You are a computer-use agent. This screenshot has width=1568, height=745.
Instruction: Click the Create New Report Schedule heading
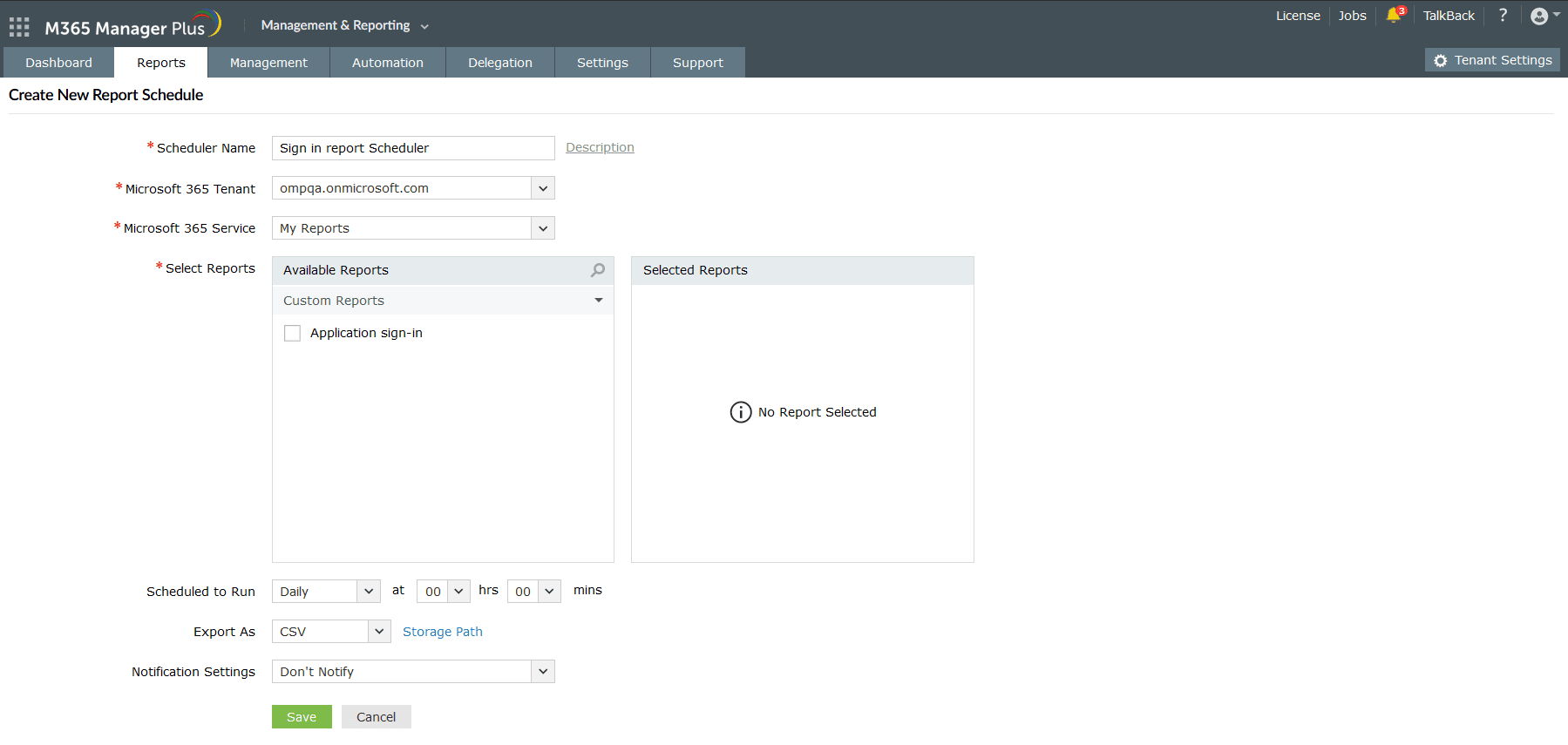coord(106,95)
